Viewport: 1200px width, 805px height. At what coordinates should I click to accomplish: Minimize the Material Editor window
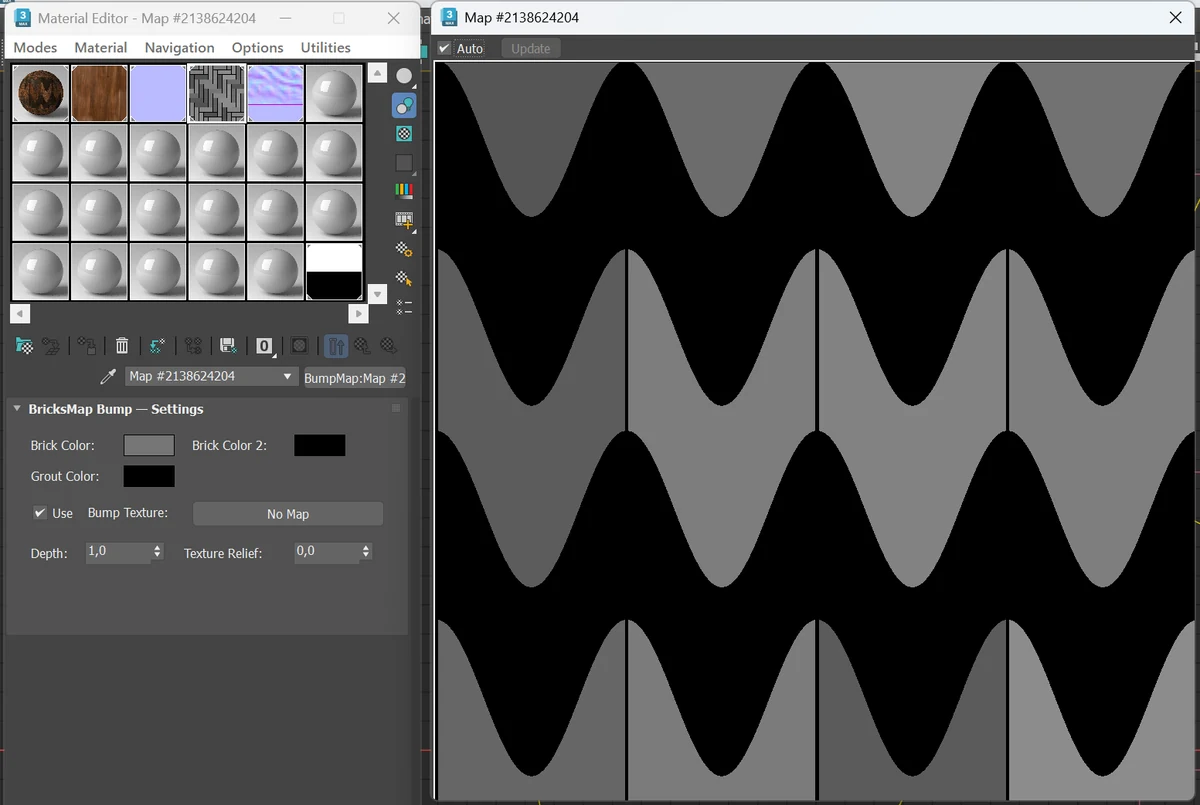click(285, 18)
